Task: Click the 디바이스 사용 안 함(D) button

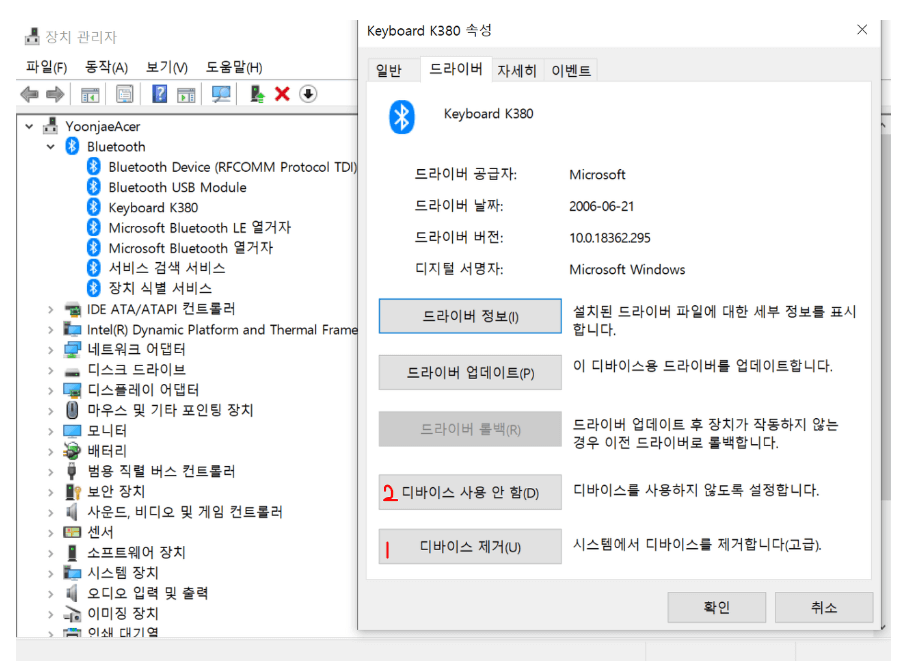Action: [x=470, y=492]
